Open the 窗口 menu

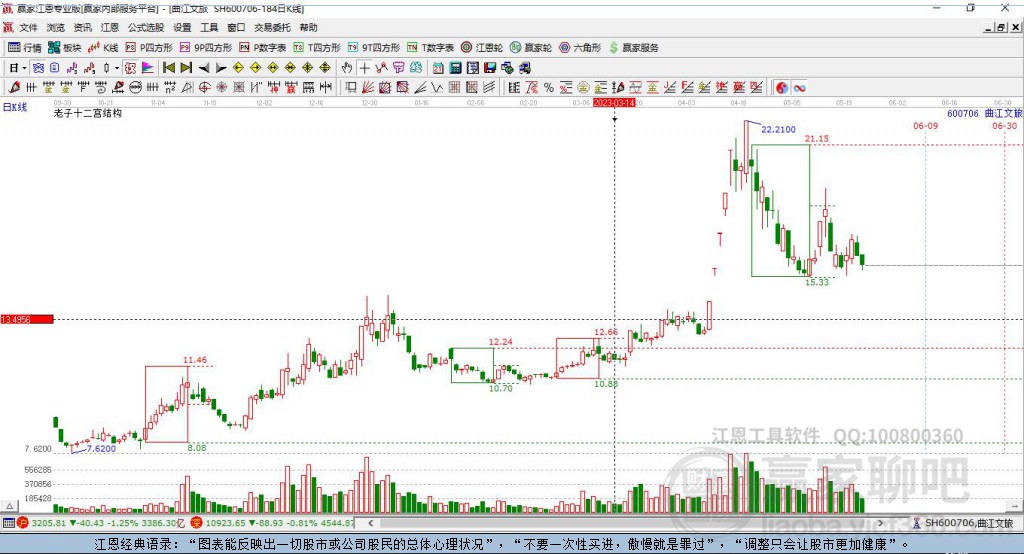236,27
